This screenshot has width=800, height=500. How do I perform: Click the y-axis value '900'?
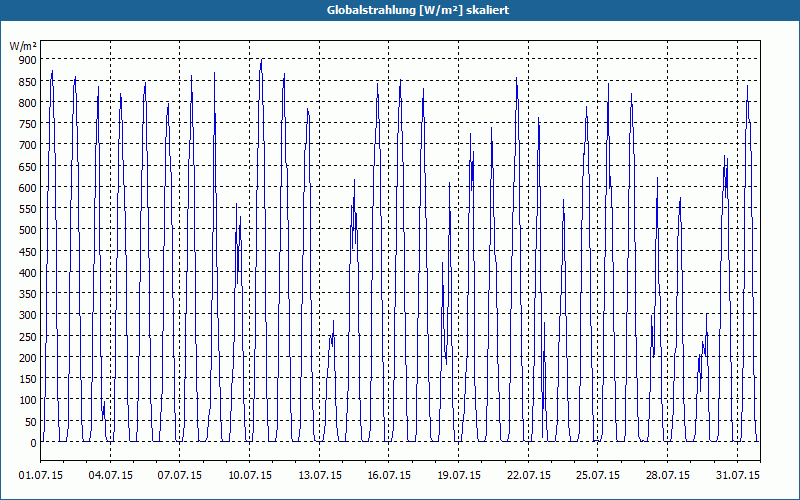[27, 60]
